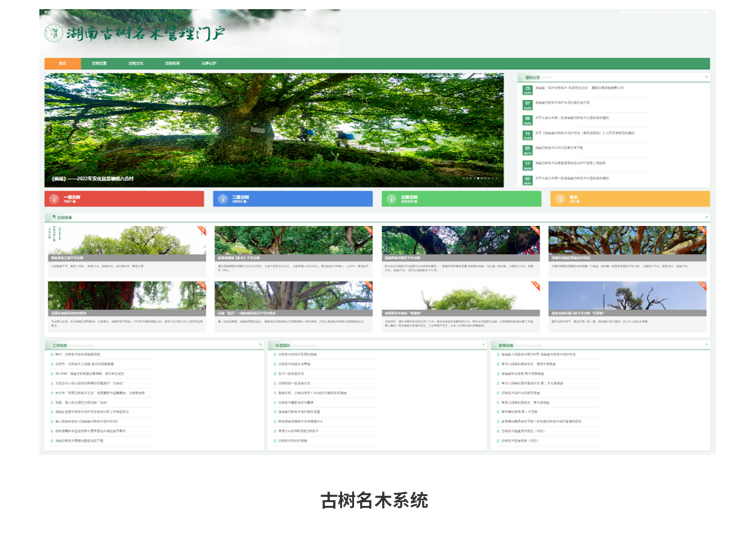Expand more in the ancient tree gallery section
Screen dimensions: 750x552
point(706,217)
